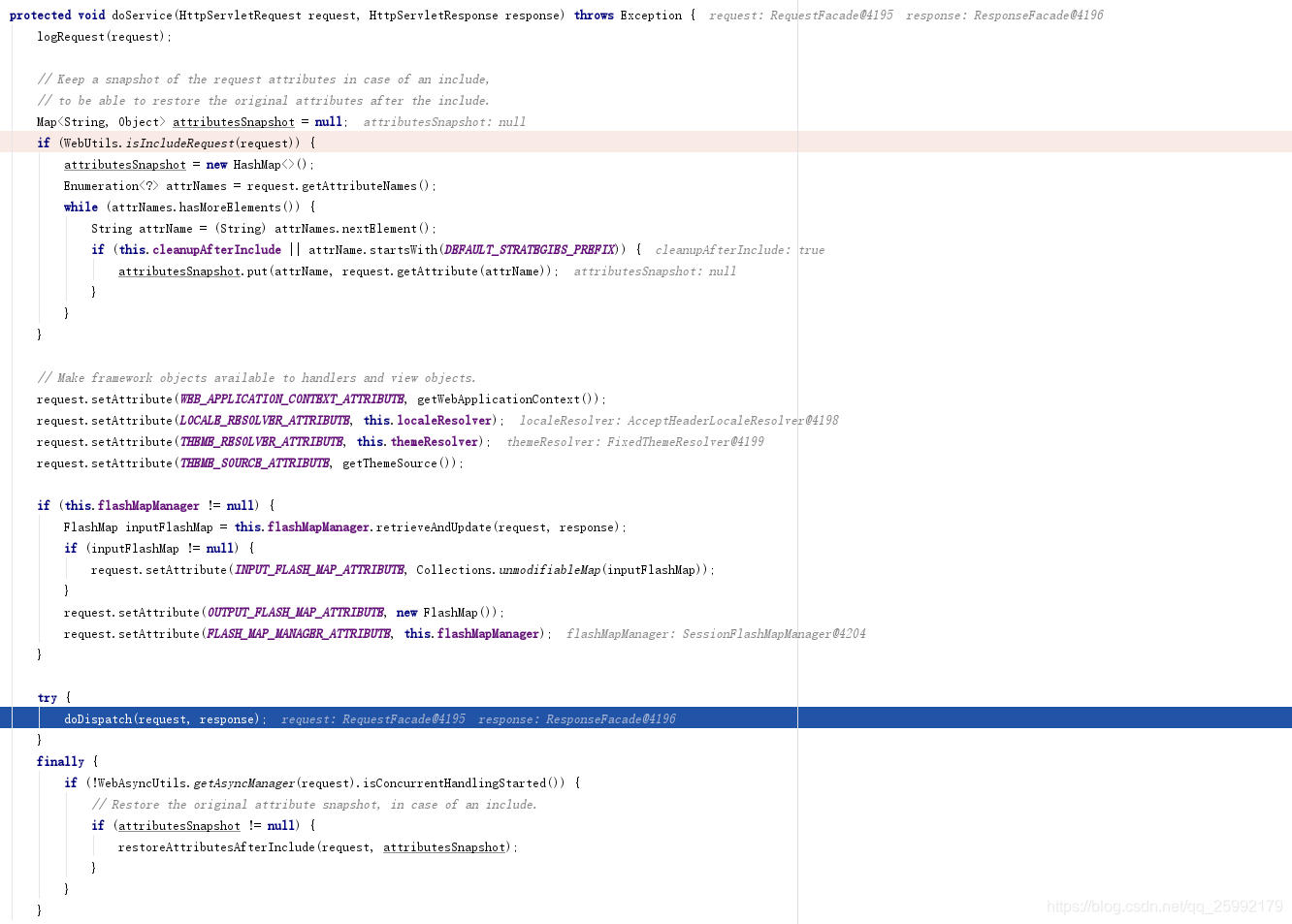Click the LOCALE_RESOLVER_ATTRIBUTE constant
The image size is (1292, 924).
tap(265, 421)
